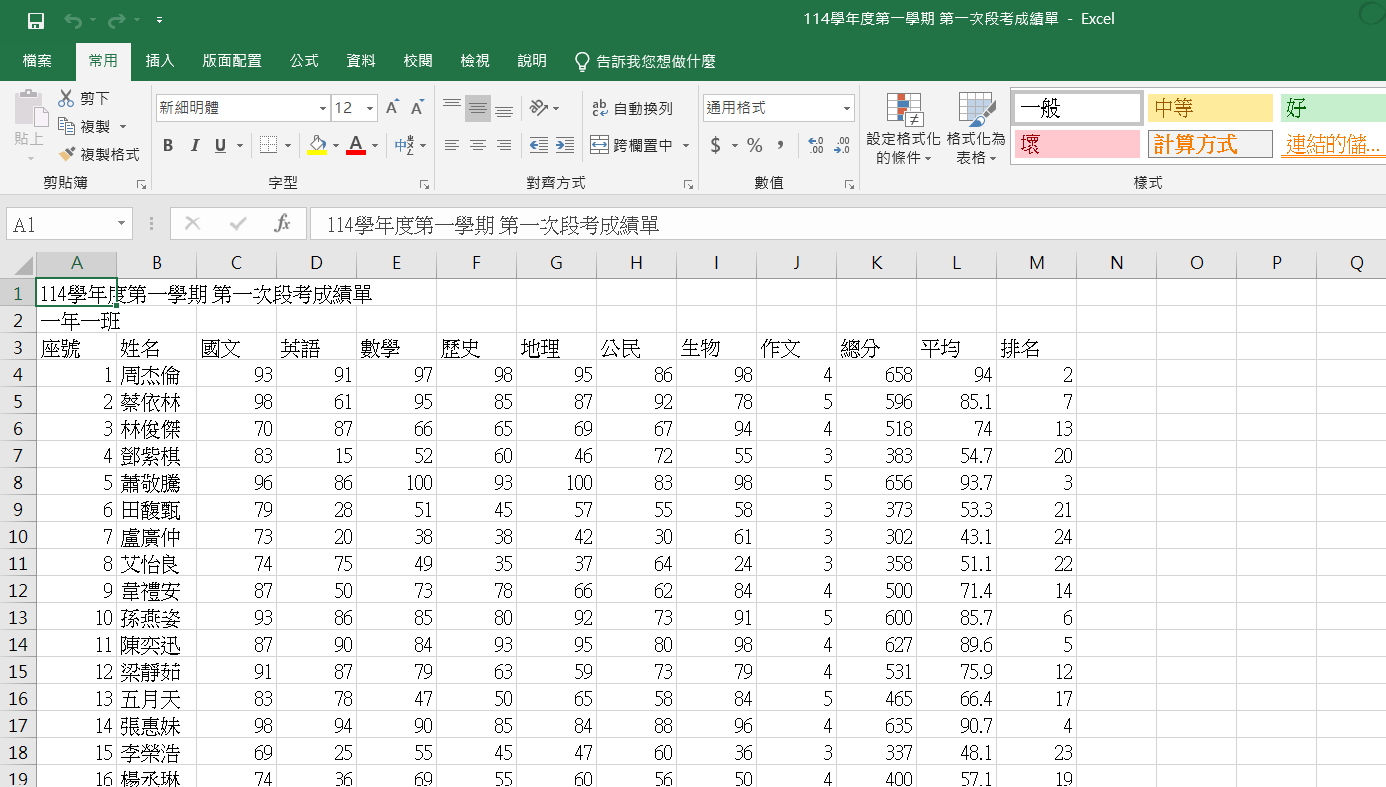Toggle merge and center (跨欄置中)
This screenshot has width=1386, height=787.
[632, 145]
